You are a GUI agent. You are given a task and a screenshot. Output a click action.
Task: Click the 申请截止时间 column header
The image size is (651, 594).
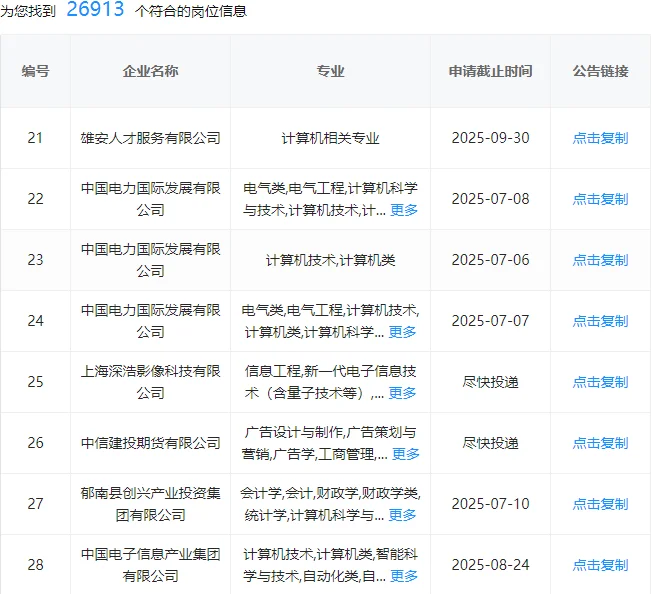coord(490,71)
